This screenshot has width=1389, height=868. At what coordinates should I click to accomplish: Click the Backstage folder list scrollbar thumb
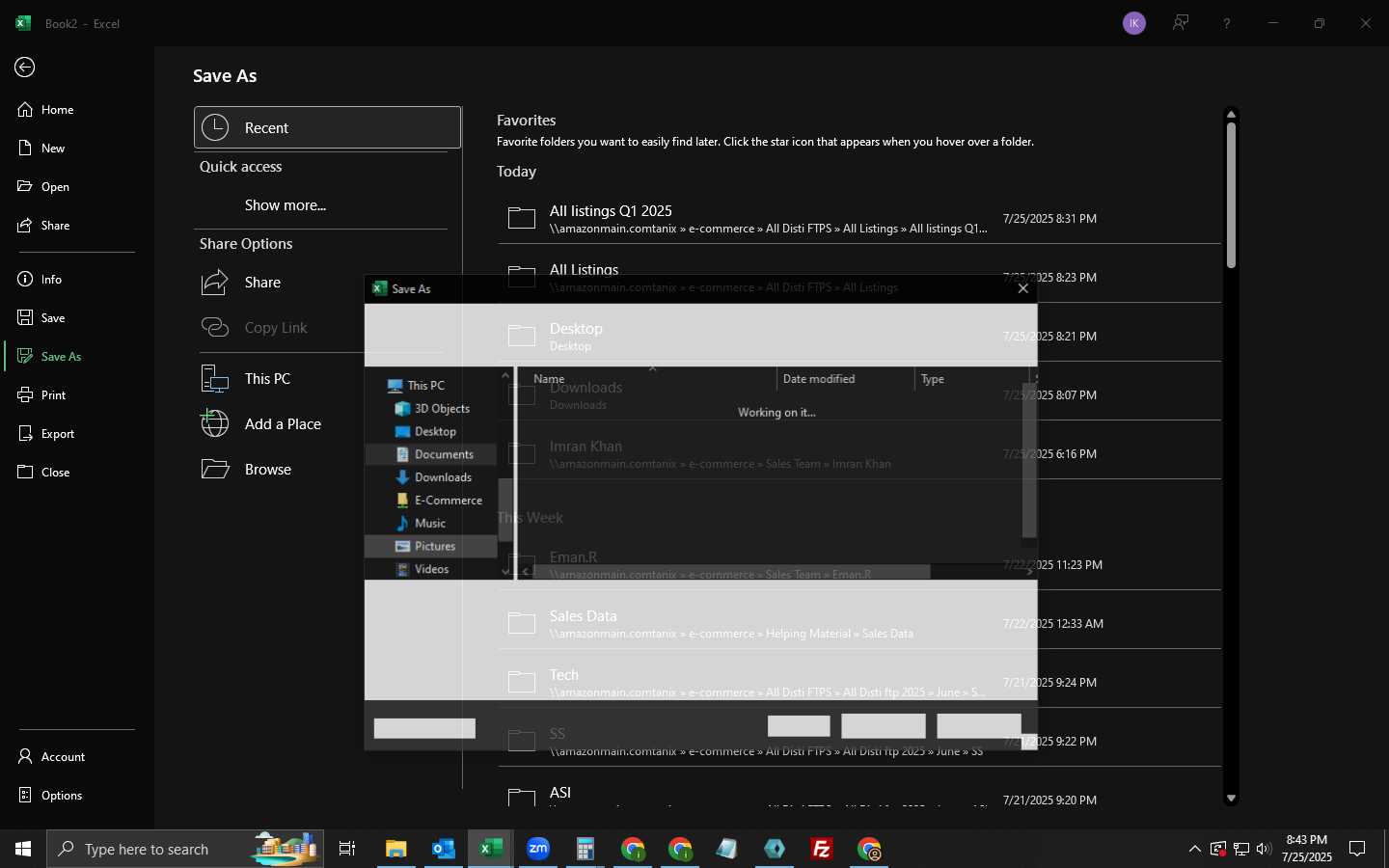point(1231,195)
